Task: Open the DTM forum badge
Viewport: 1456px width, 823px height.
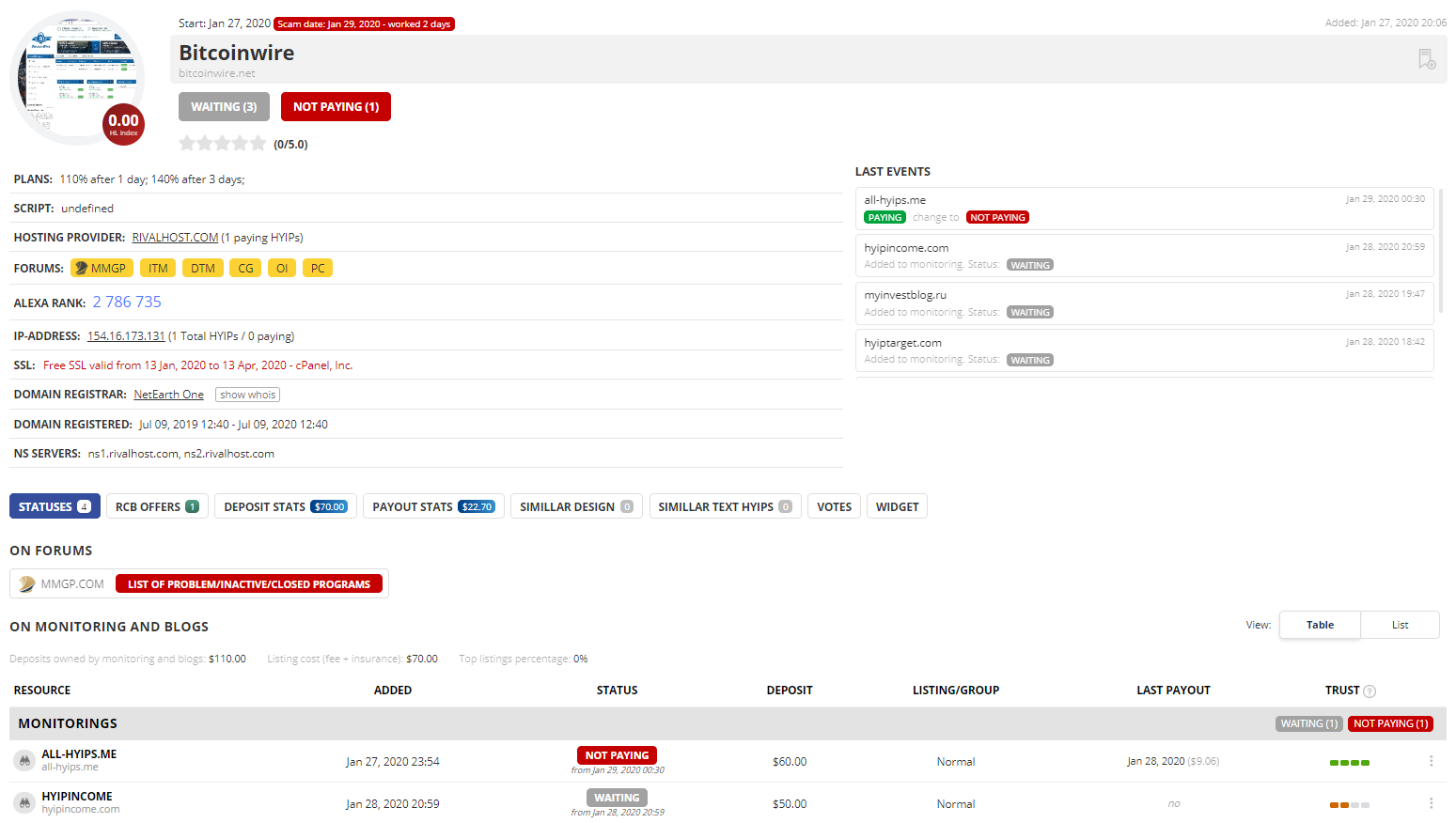Action: click(x=203, y=268)
